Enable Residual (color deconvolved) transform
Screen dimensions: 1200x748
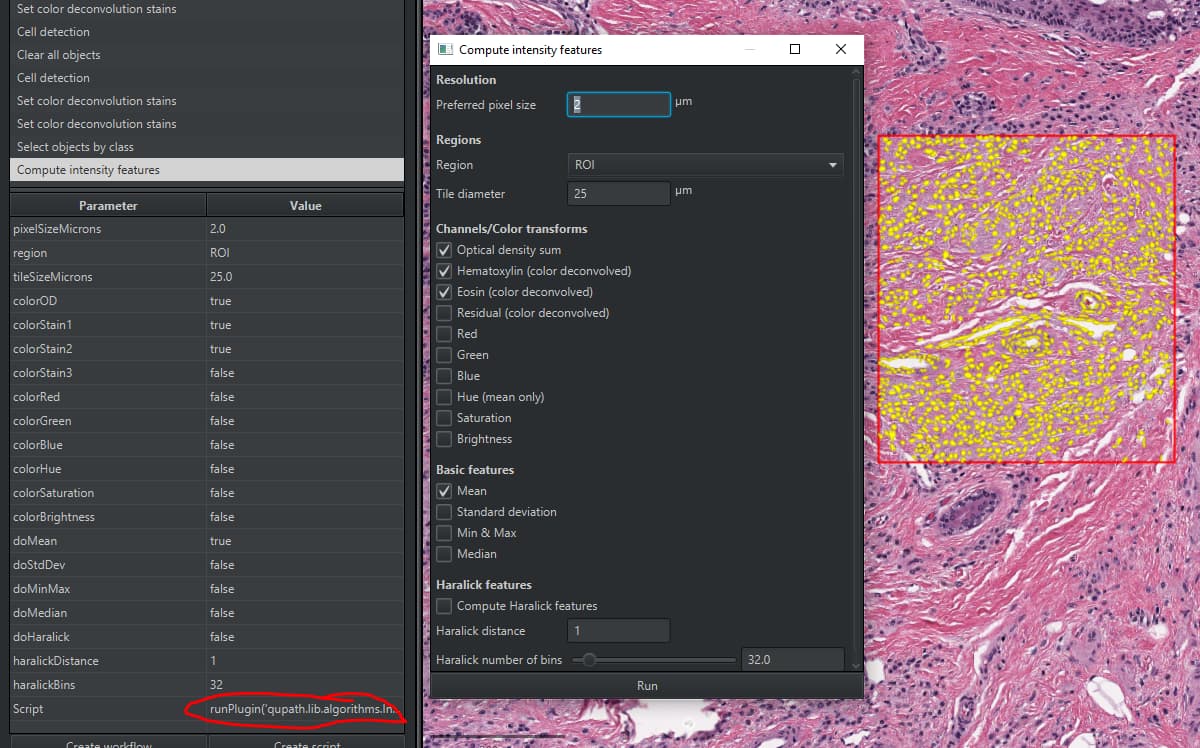444,313
